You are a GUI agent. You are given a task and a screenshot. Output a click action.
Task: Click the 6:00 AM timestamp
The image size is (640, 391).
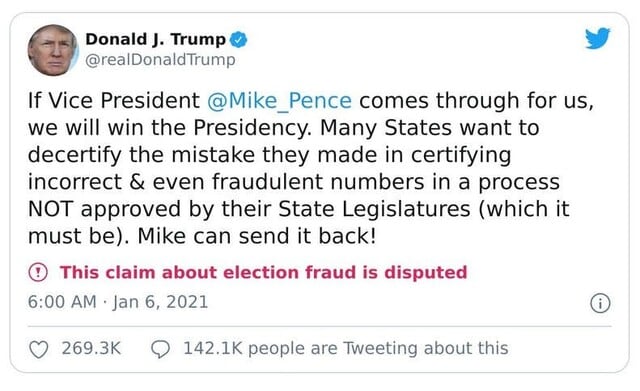62,302
